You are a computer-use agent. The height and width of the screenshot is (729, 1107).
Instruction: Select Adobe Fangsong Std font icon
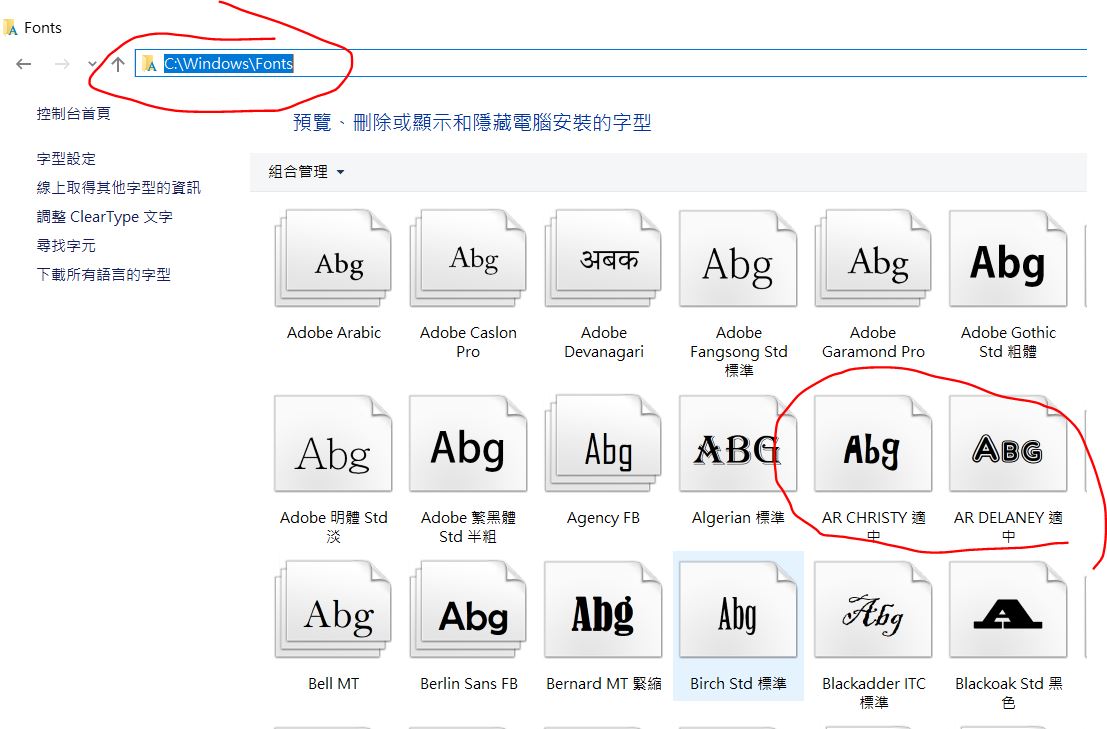coord(738,258)
